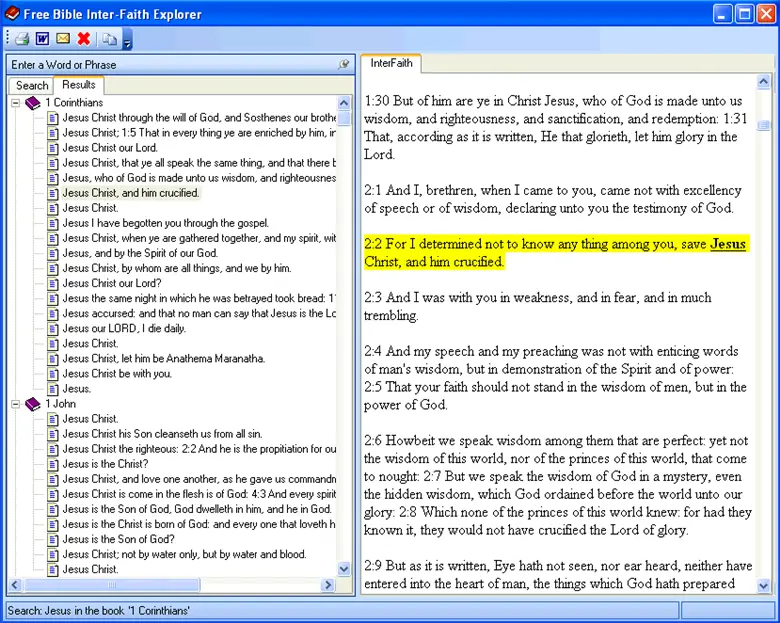Click the Print icon in the toolbar
The width and height of the screenshot is (780, 623).
coord(22,39)
